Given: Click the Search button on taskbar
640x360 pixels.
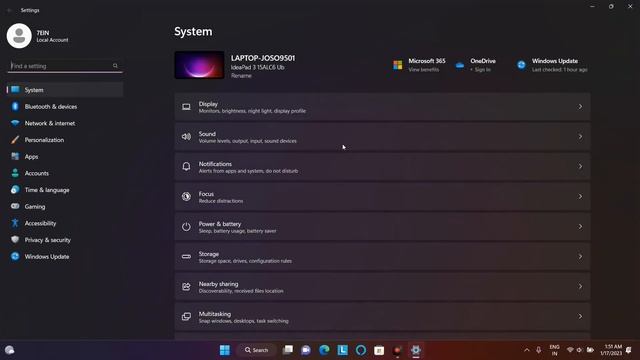Looking at the screenshot, I should [257, 350].
